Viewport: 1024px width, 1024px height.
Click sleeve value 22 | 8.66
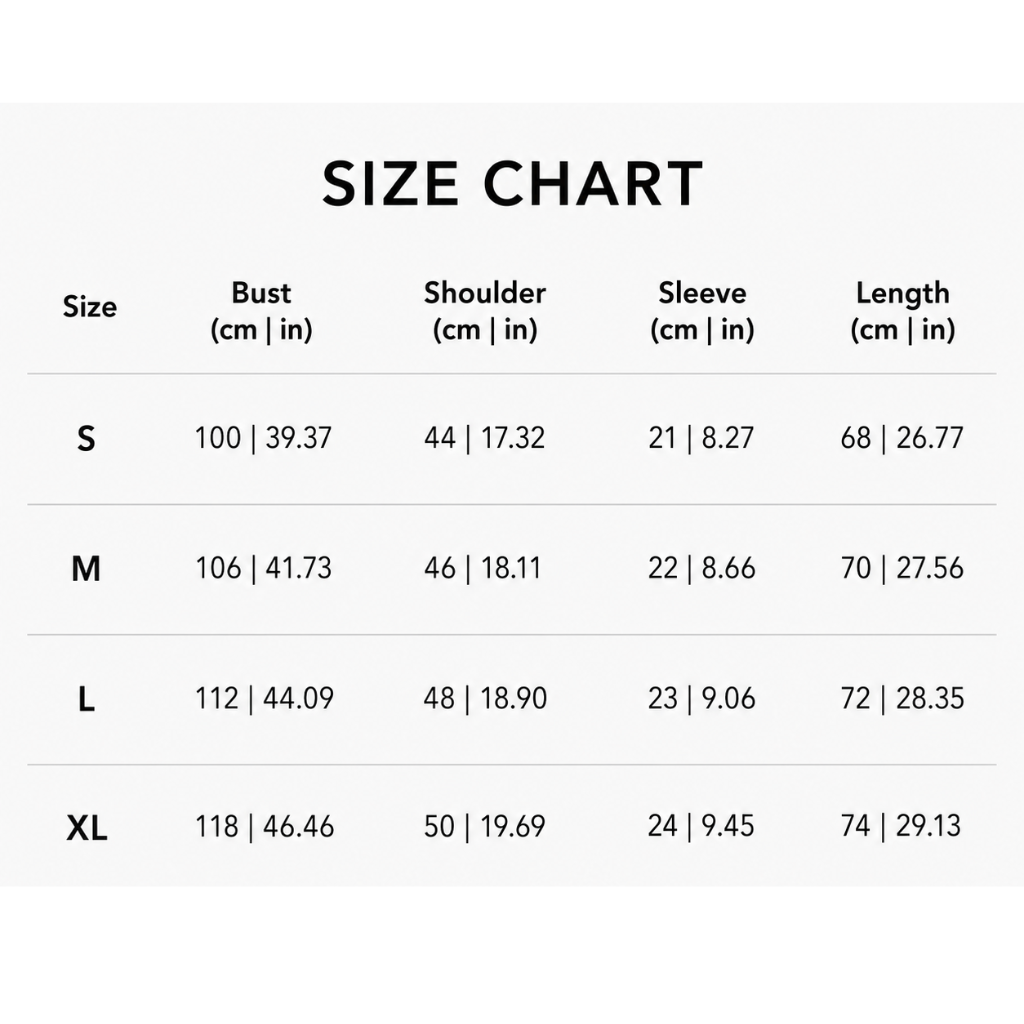701,568
